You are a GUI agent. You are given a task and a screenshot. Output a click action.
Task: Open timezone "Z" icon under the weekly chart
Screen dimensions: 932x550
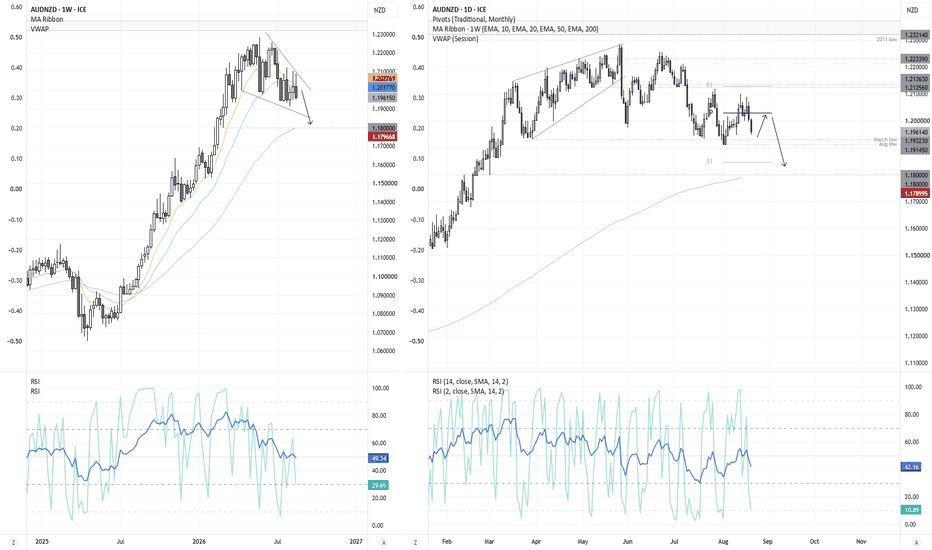(x=13, y=542)
